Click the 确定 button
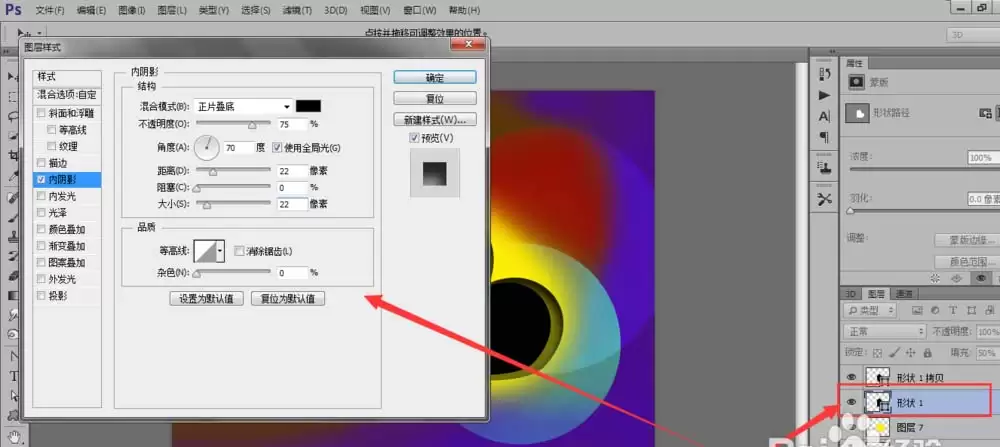1000x447 pixels. pyautogui.click(x=435, y=77)
